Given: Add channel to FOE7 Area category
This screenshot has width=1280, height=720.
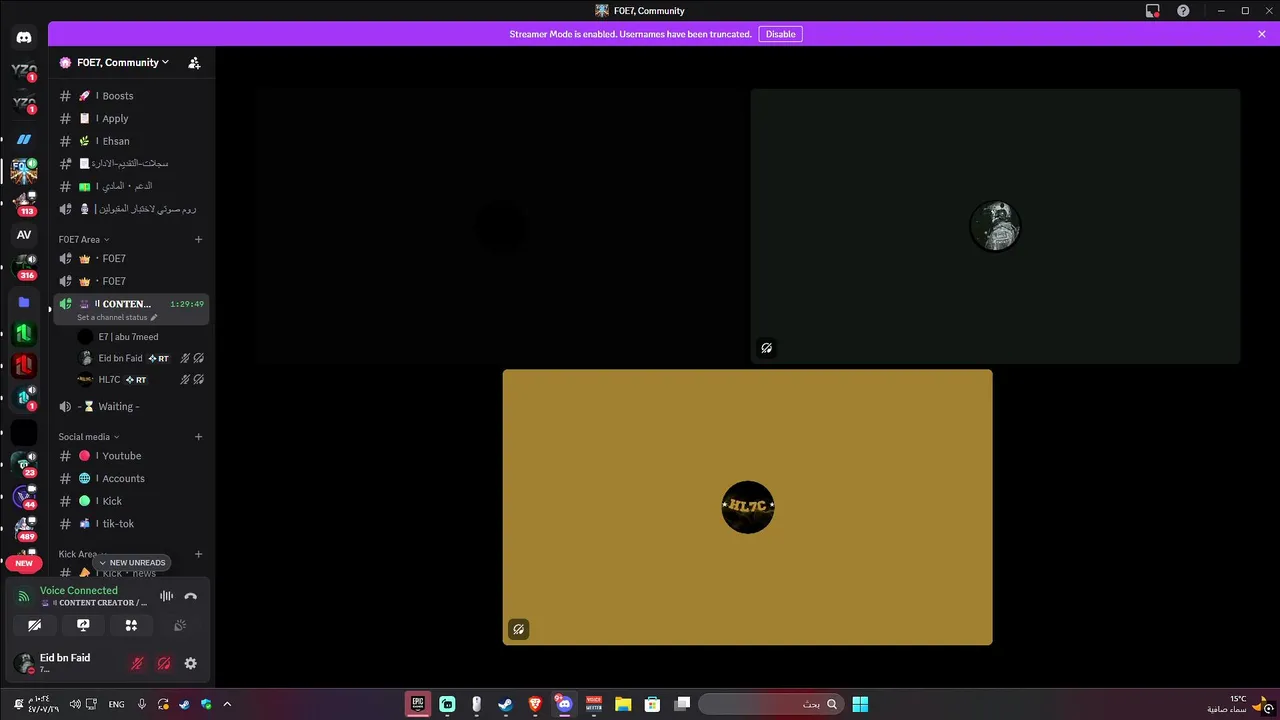Looking at the screenshot, I should 198,240.
